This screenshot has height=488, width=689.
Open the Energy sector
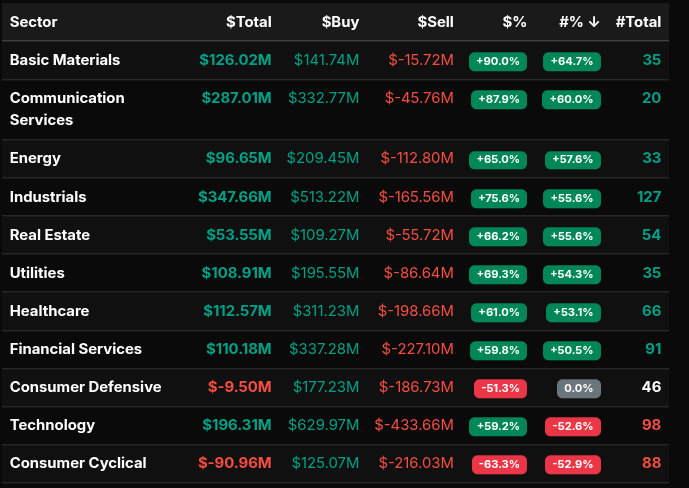point(35,158)
